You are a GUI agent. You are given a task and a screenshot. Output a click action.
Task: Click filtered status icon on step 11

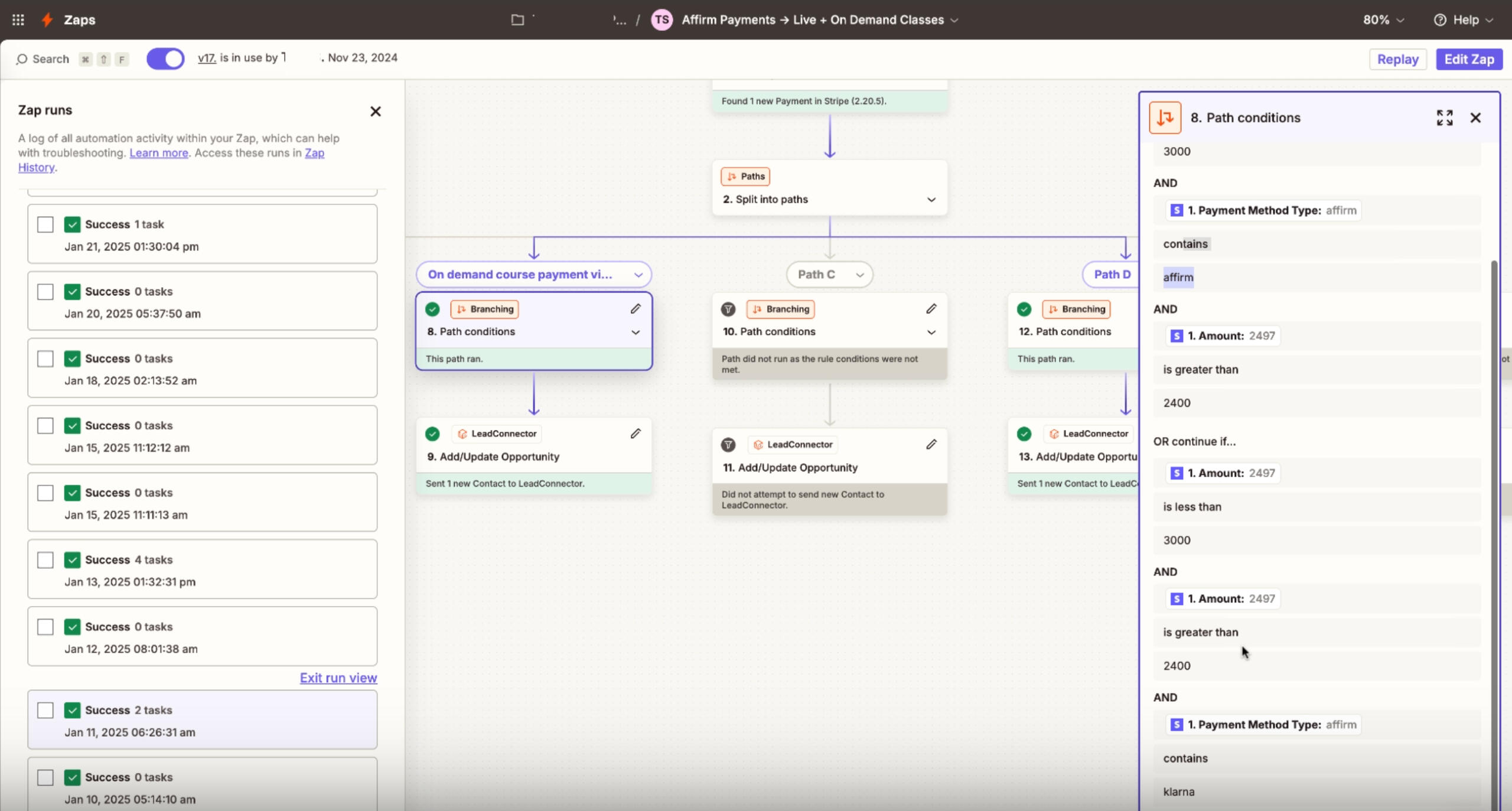click(x=728, y=445)
